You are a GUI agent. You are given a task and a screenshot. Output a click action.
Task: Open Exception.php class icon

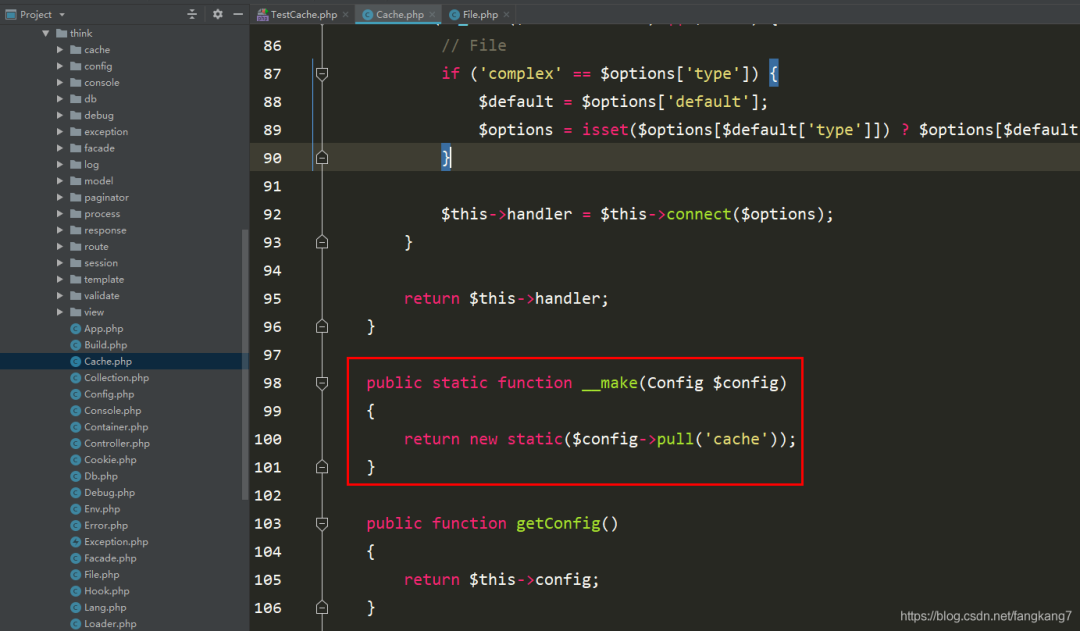point(76,541)
